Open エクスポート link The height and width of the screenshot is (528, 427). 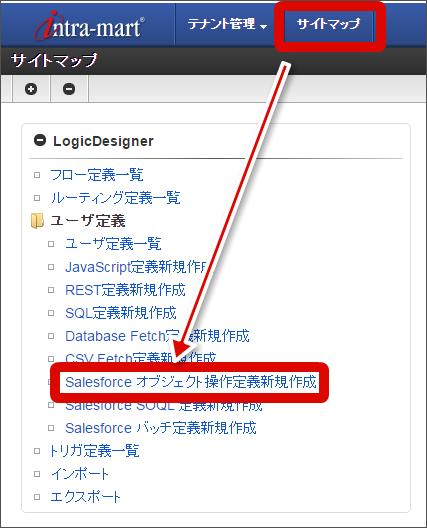(85, 497)
